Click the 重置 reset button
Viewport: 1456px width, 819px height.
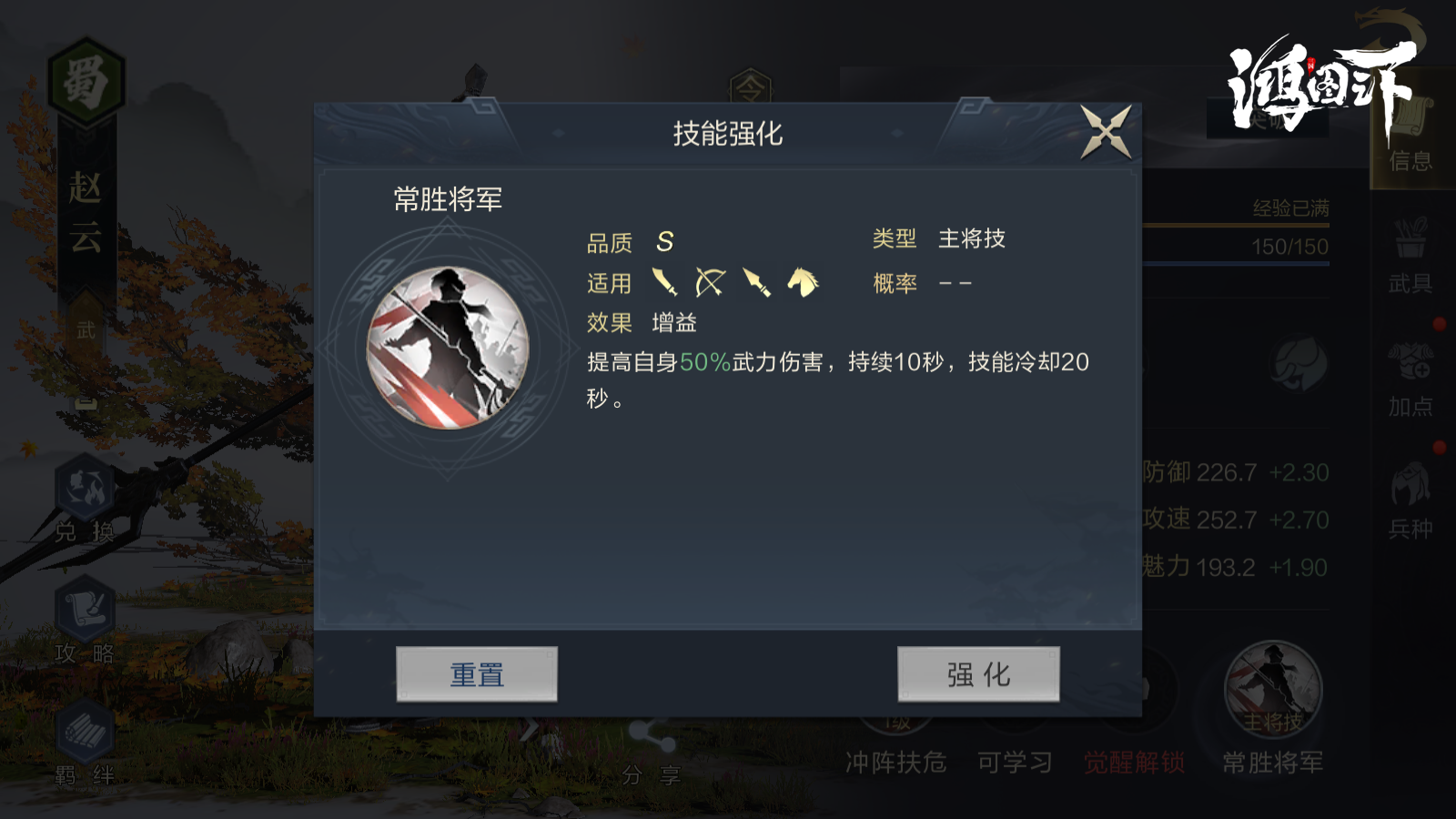(477, 674)
